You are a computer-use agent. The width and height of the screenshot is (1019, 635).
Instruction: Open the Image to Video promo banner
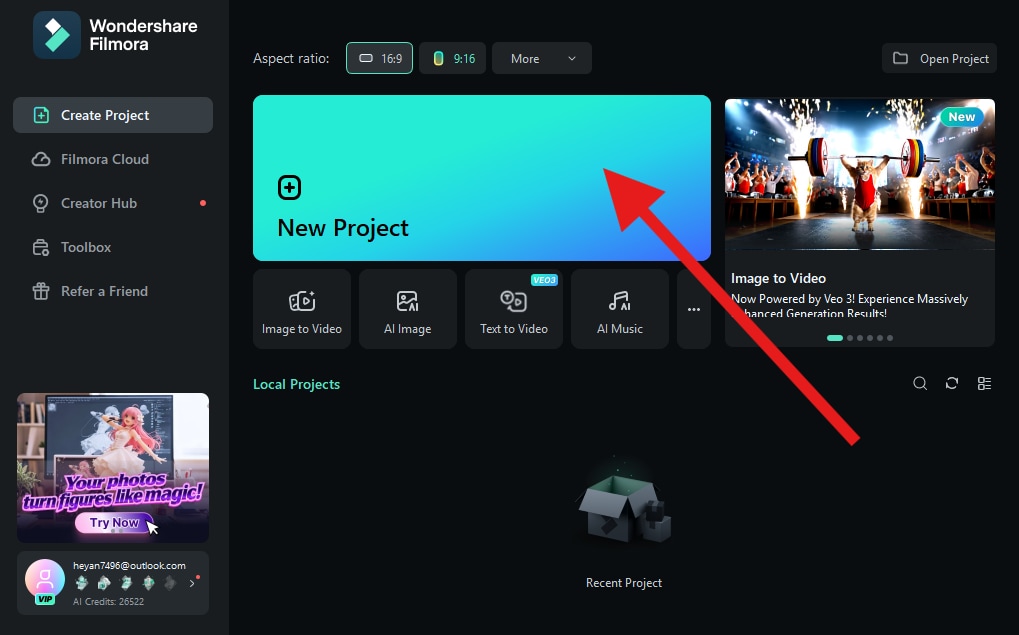860,223
